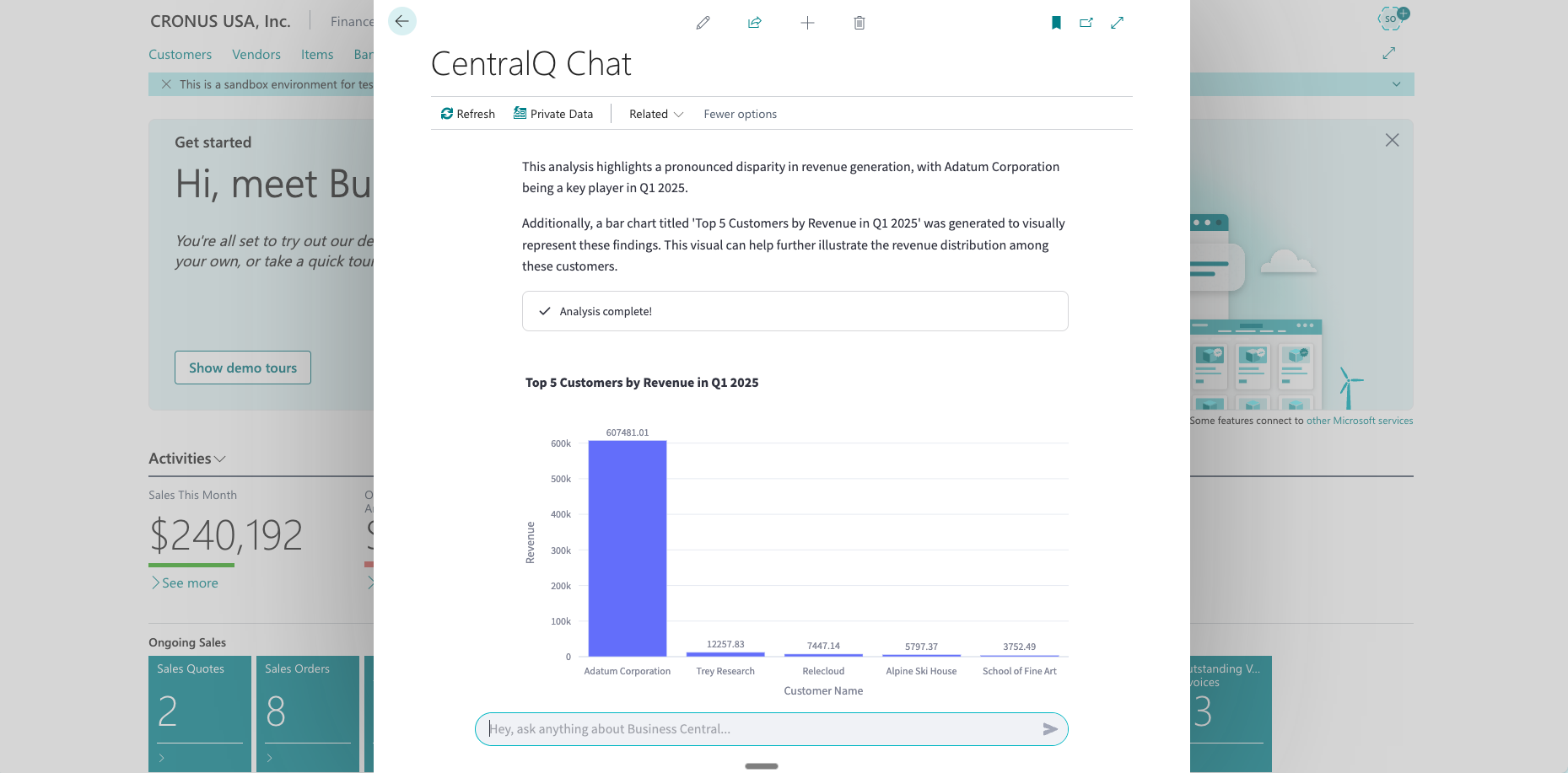Viewport: 1568px width, 773px height.
Task: Click the plus new record icon
Action: [807, 23]
